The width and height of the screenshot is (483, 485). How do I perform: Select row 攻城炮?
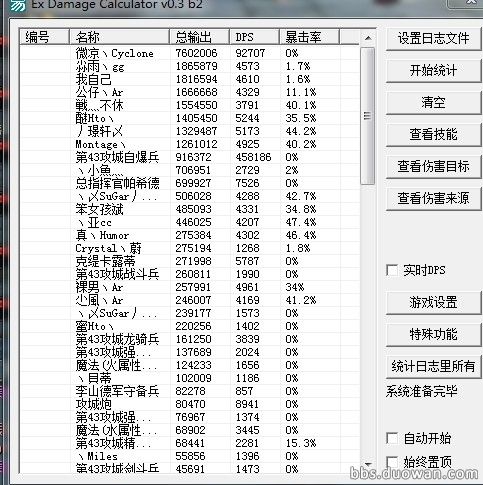(190, 404)
